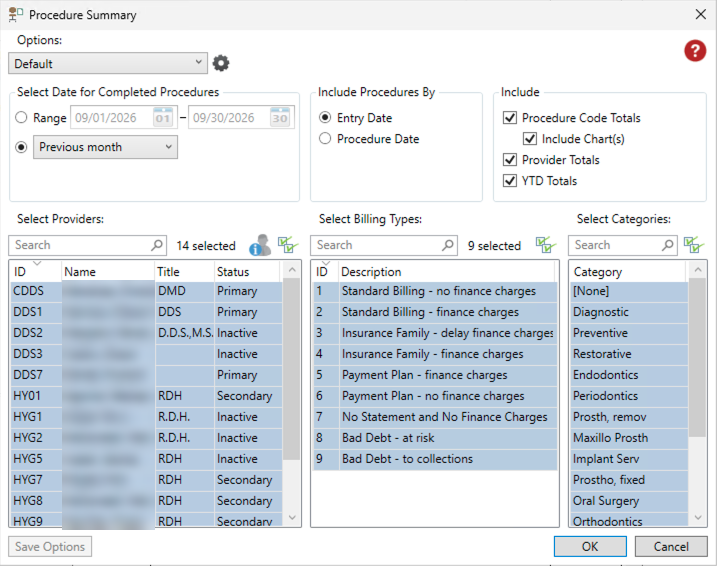Click the categories list scroll-down arrow
Image resolution: width=717 pixels, height=566 pixels.
(698, 518)
